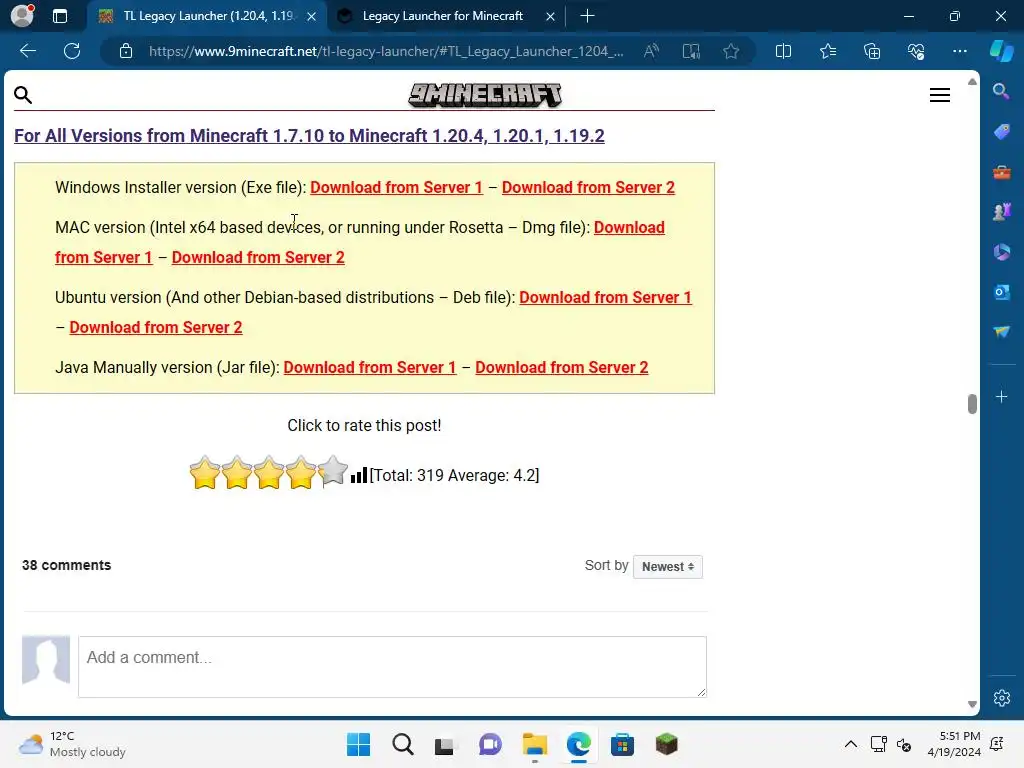Image resolution: width=1024 pixels, height=768 pixels.
Task: Click the page scrollbar thumb
Action: point(972,404)
